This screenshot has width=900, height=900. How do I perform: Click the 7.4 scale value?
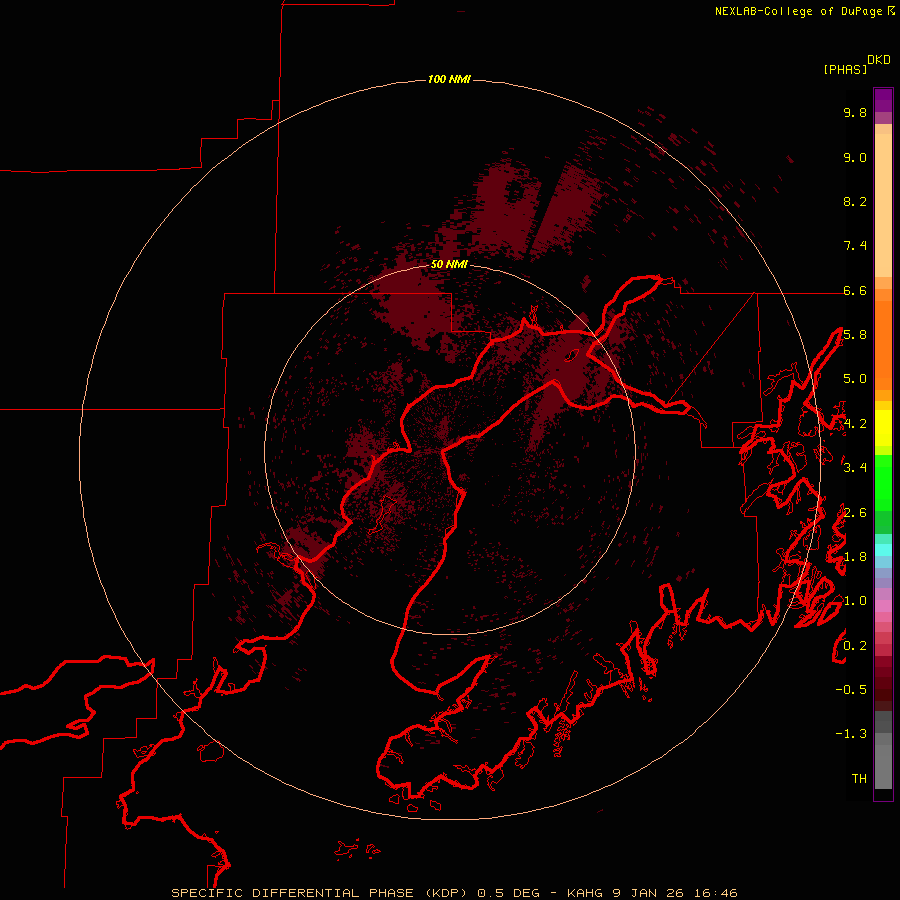[x=855, y=246]
